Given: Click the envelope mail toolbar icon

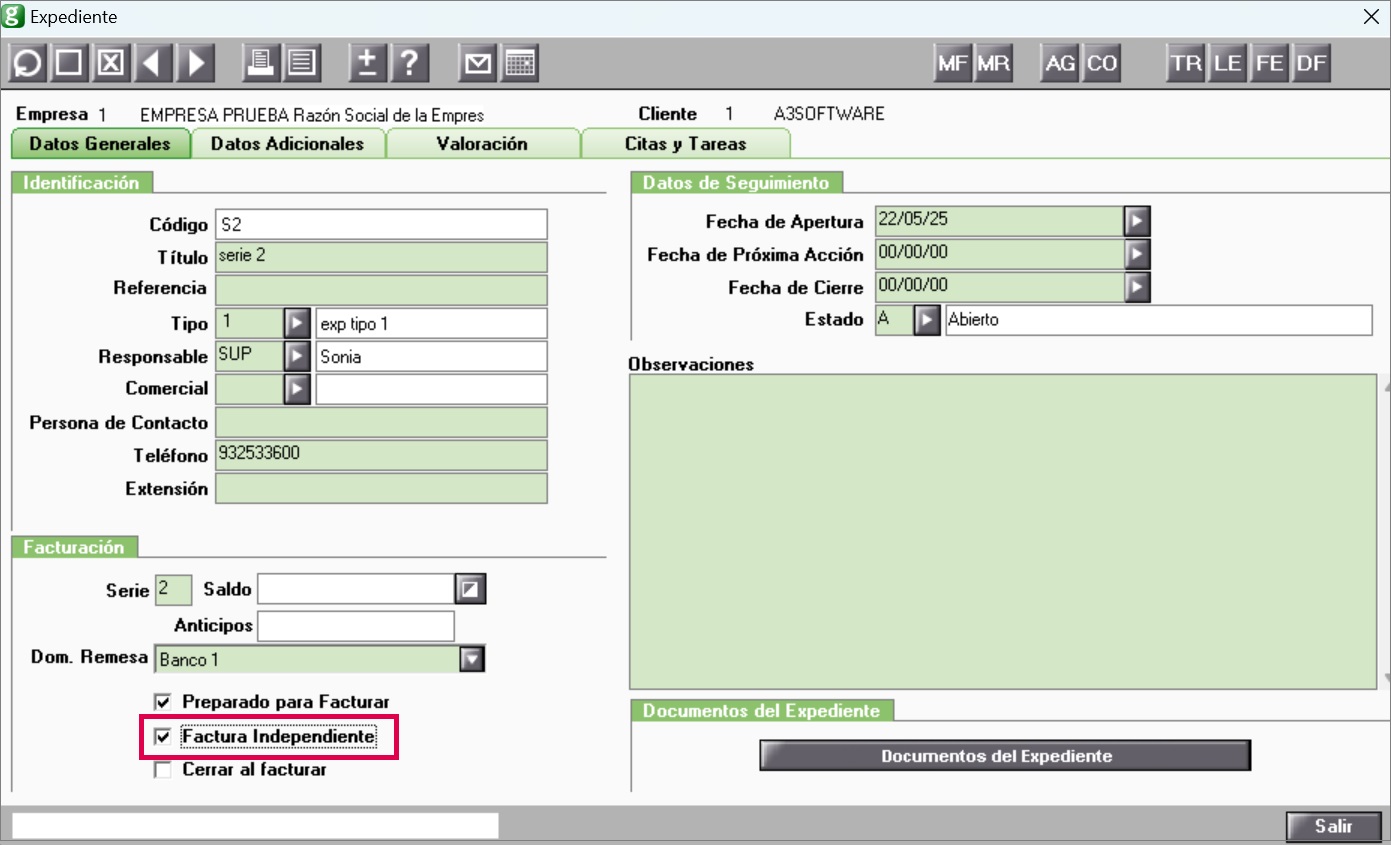Looking at the screenshot, I should point(478,64).
